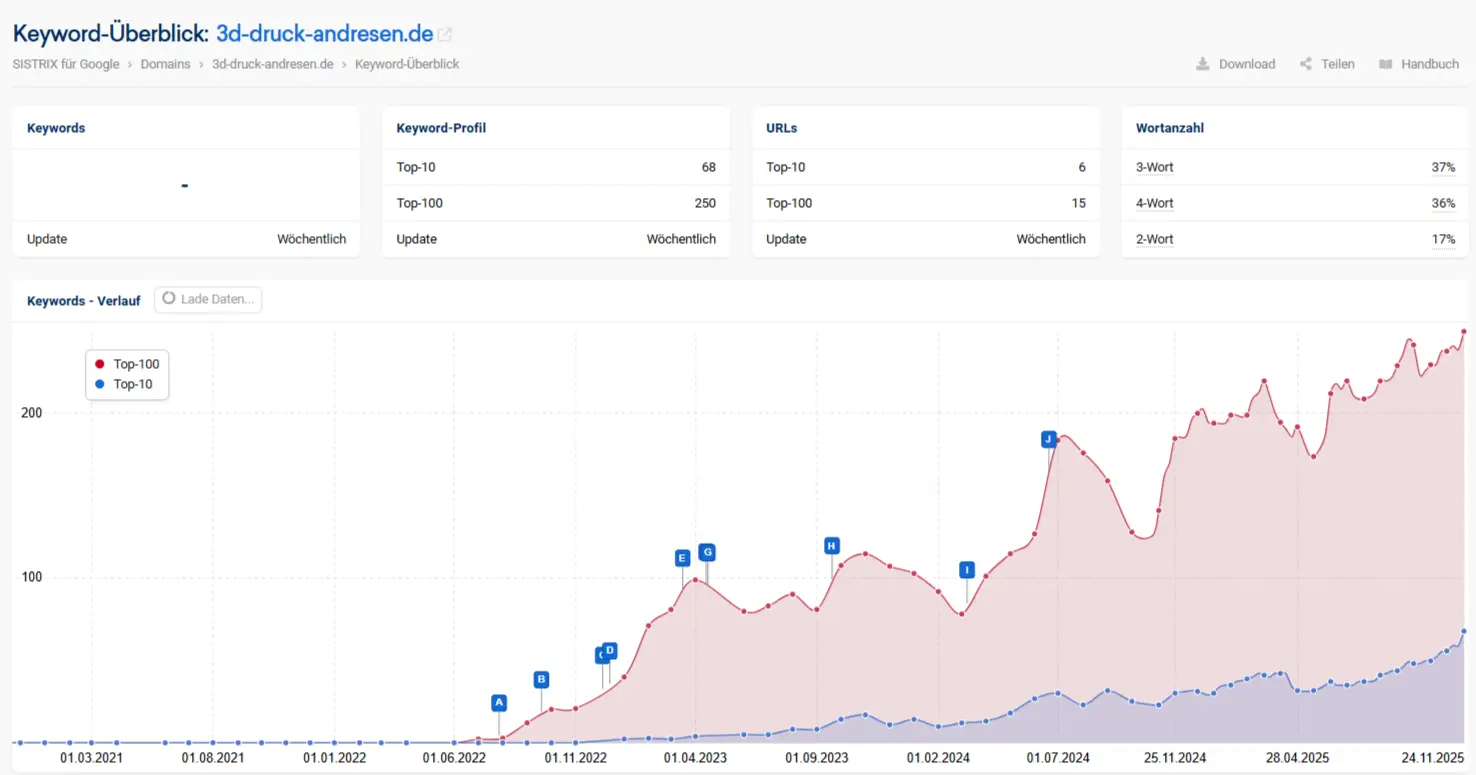Open the Handbuch book icon
Screen dimensions: 1476x775
1386,64
